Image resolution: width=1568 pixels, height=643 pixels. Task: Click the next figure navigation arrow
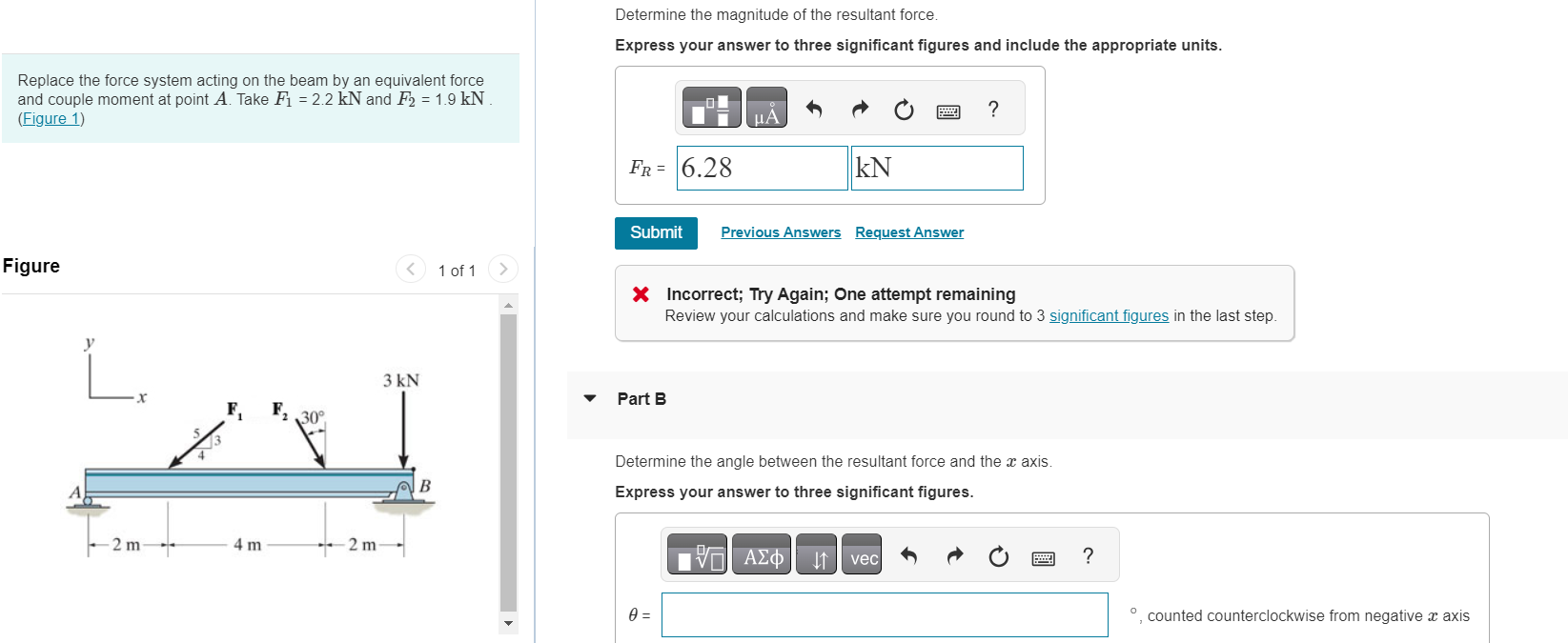click(503, 271)
